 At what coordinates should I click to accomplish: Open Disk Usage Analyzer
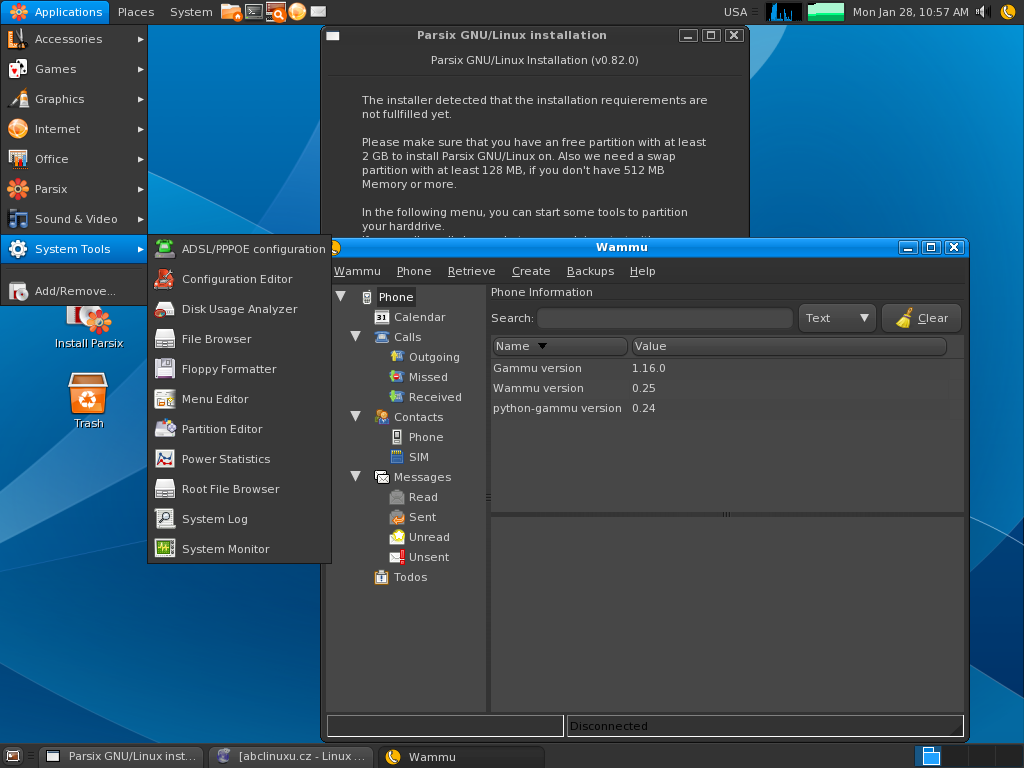(240, 309)
